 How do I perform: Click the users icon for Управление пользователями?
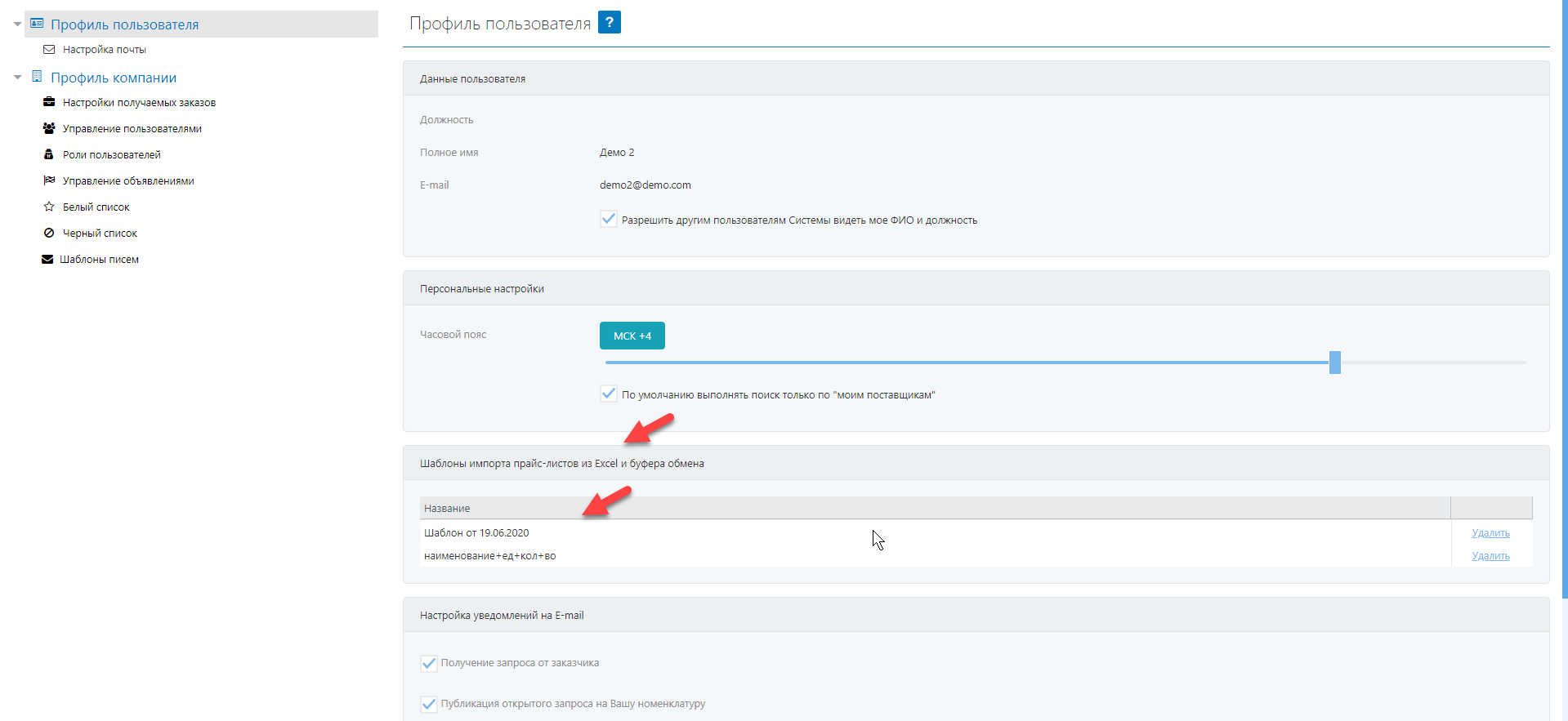(49, 128)
